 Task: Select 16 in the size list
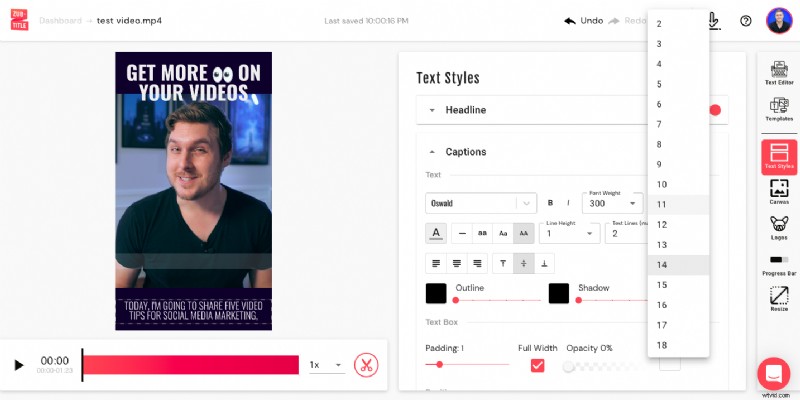coord(678,305)
